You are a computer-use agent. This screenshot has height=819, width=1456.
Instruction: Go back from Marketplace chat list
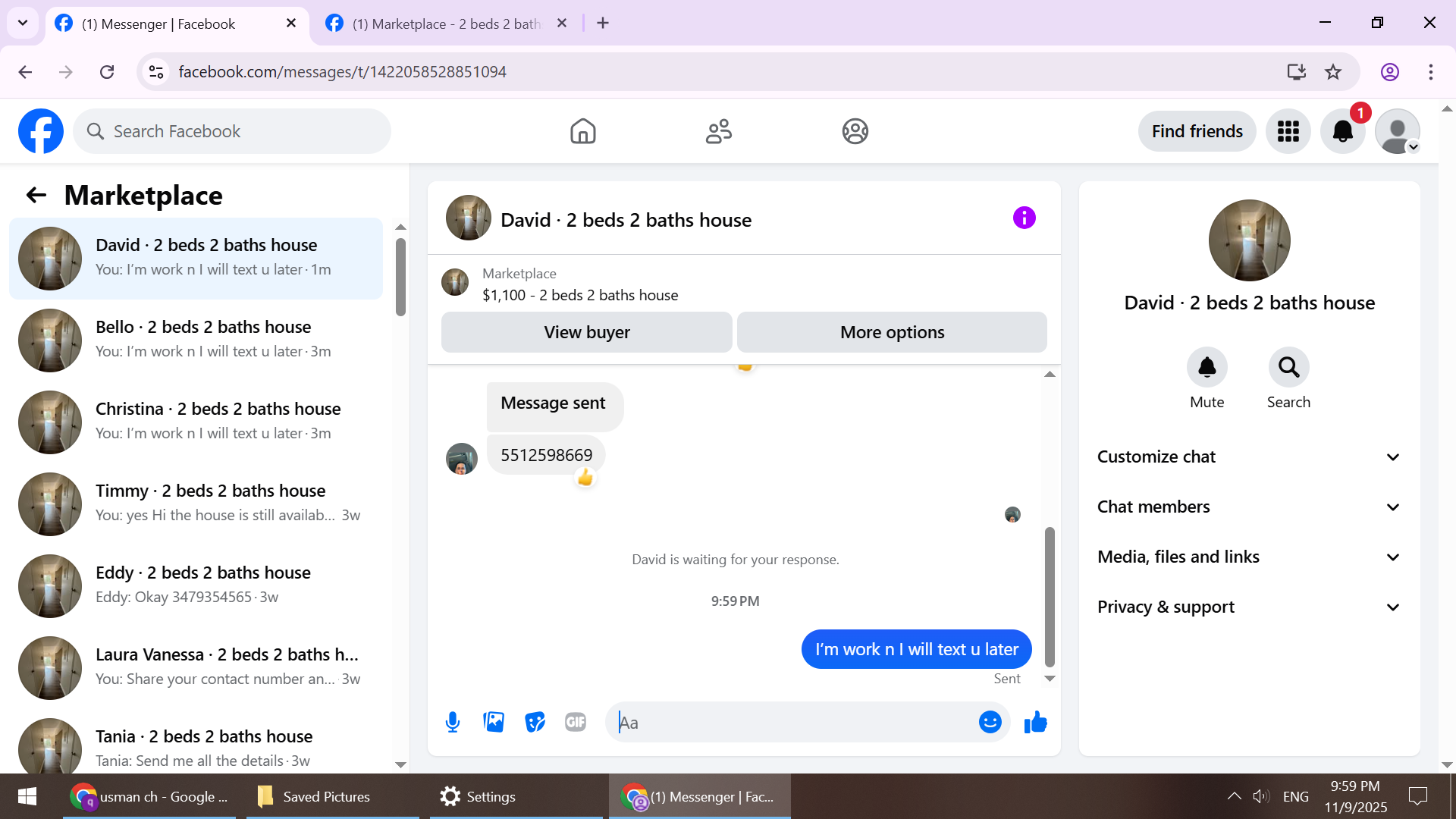coord(36,196)
